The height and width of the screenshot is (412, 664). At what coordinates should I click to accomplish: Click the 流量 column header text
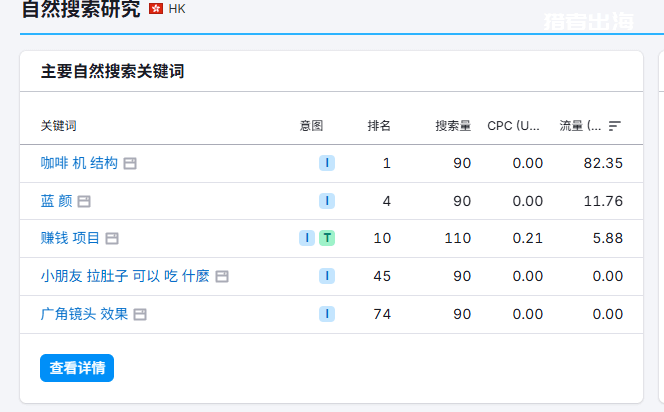(x=580, y=126)
